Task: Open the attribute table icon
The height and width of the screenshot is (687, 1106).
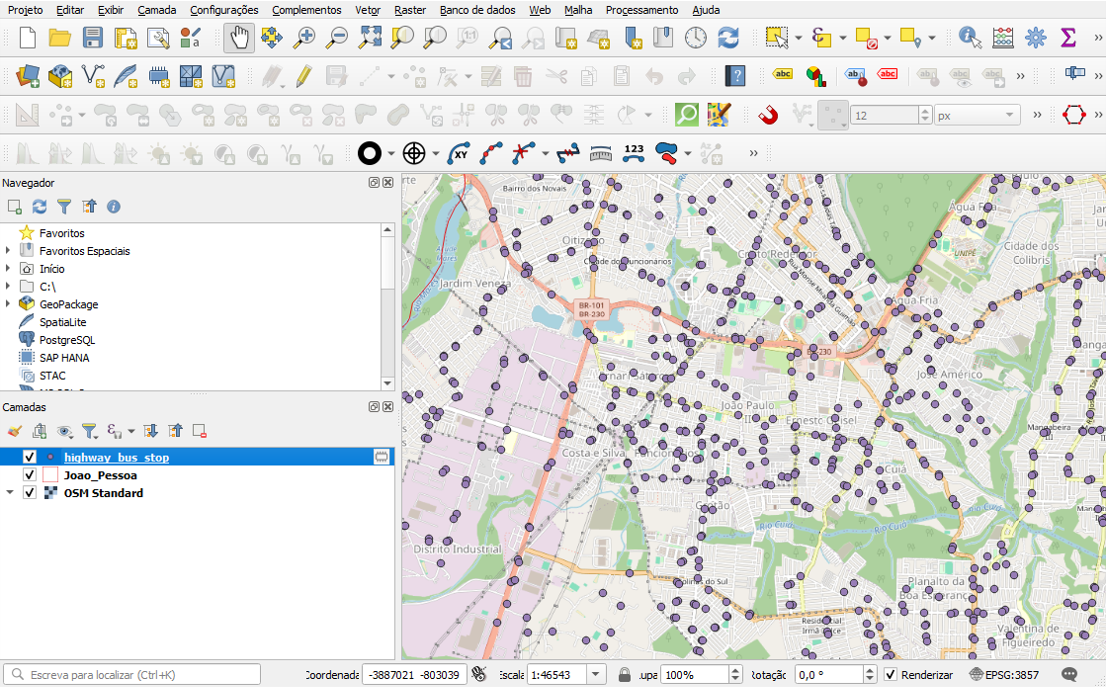Action: tap(1003, 38)
